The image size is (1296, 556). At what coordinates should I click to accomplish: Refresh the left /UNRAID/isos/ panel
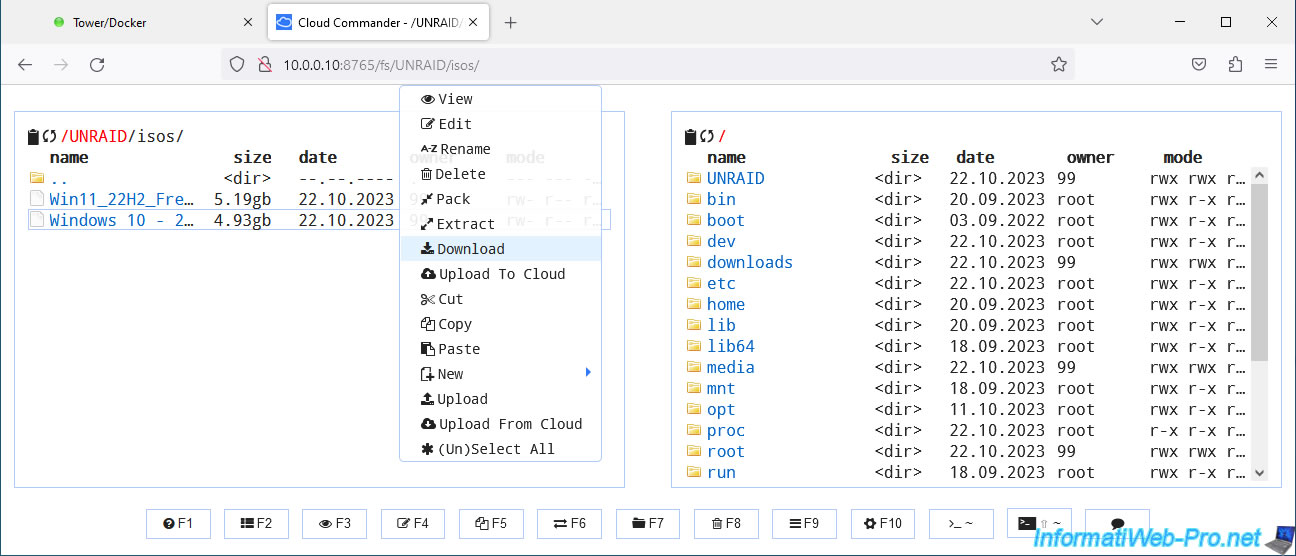(x=49, y=137)
